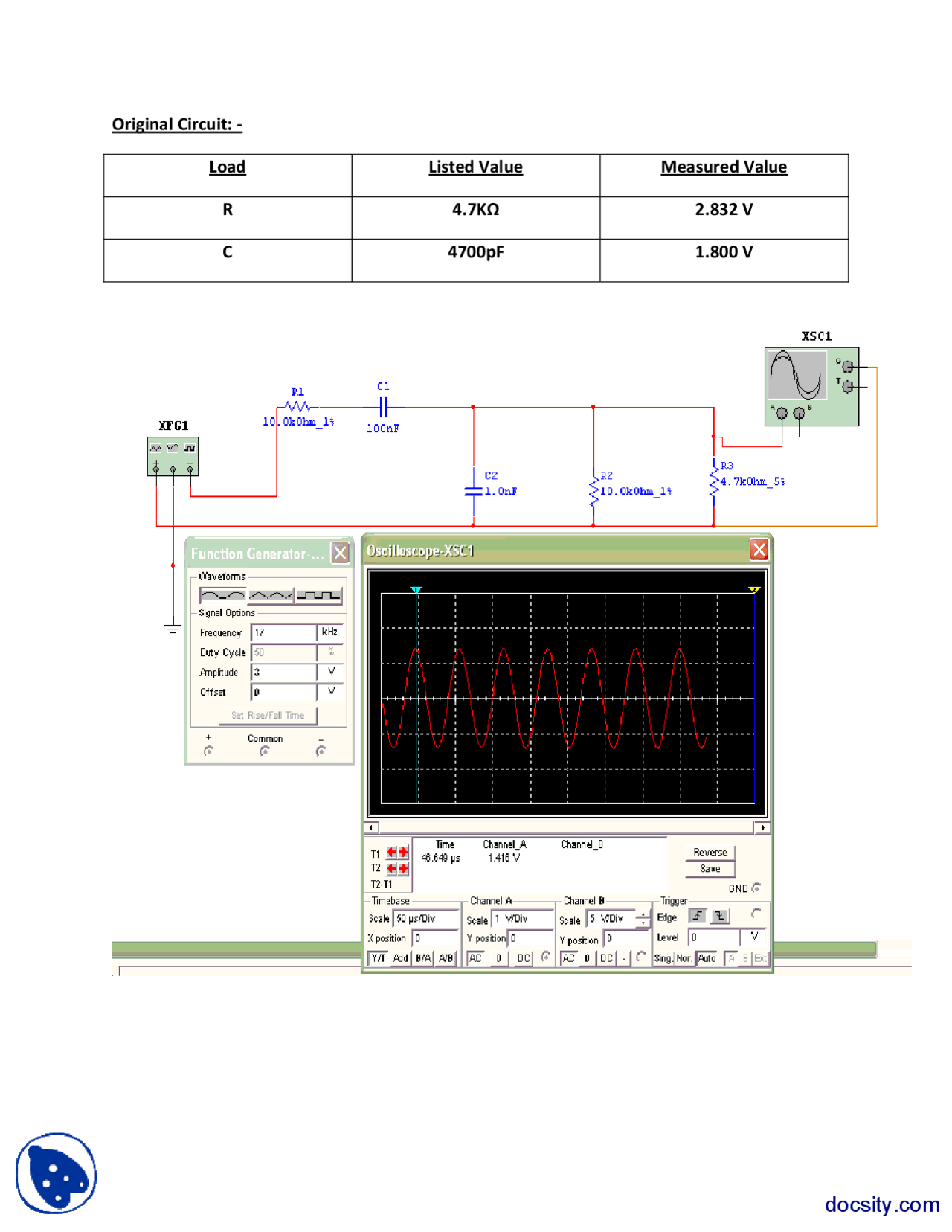Click Channel B Scale field
This screenshot has width=952, height=1232.
(x=611, y=920)
